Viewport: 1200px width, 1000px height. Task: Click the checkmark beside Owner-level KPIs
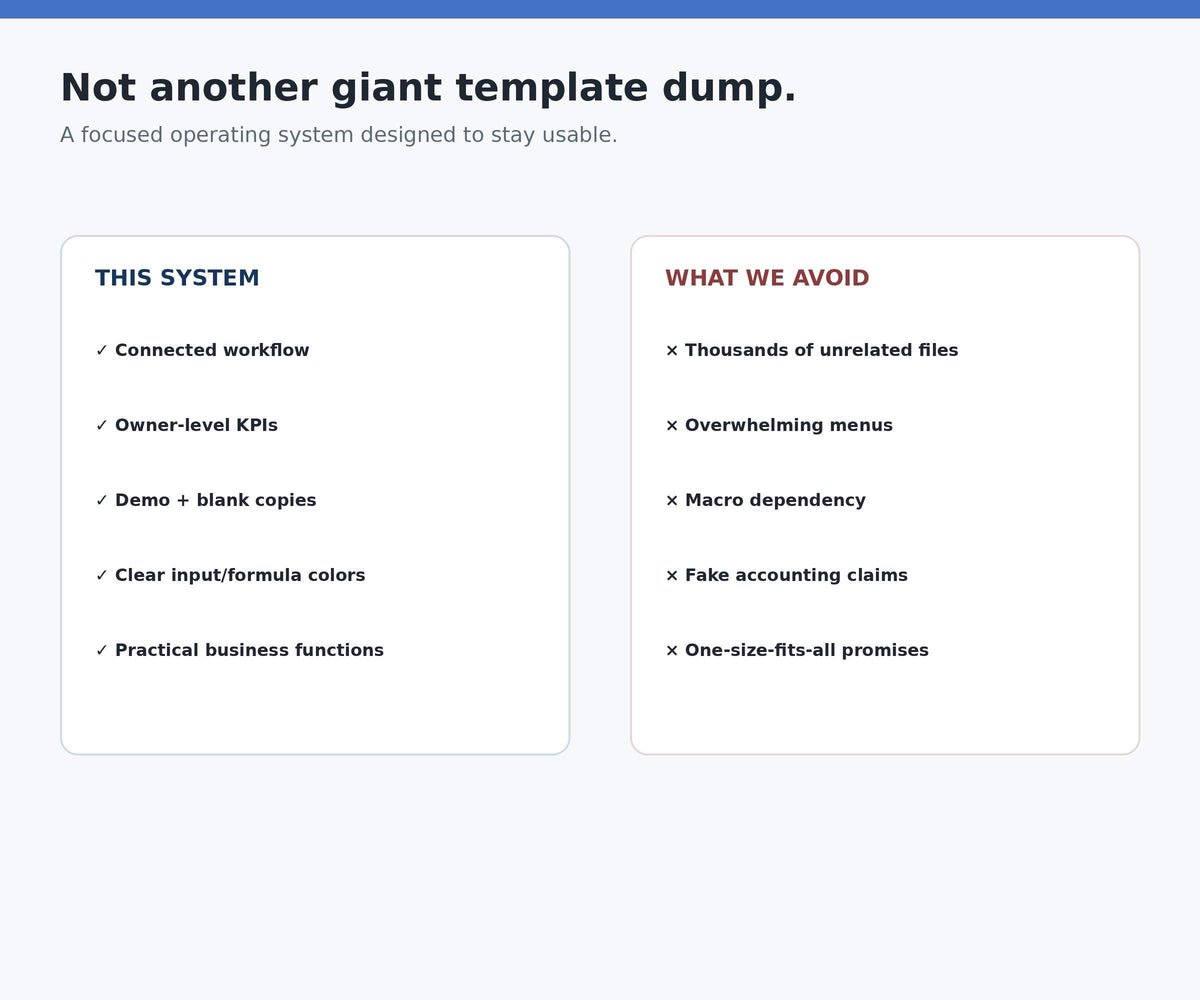pyautogui.click(x=101, y=425)
